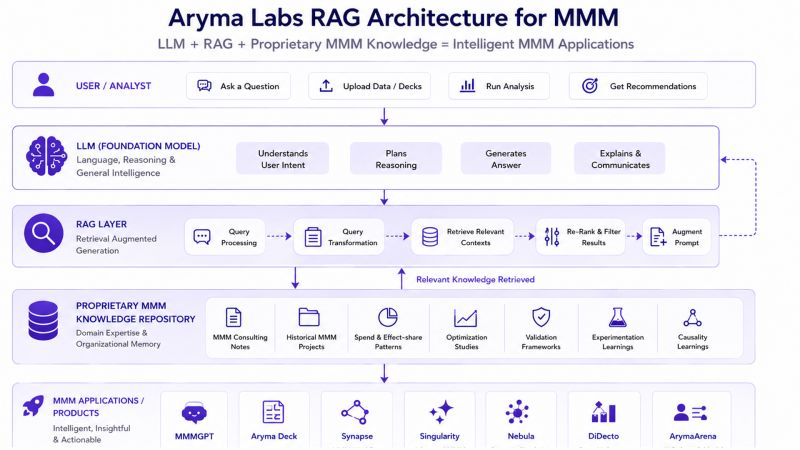The width and height of the screenshot is (800, 450).
Task: Click the Re-Rank & Filter Results label
Action: (593, 237)
